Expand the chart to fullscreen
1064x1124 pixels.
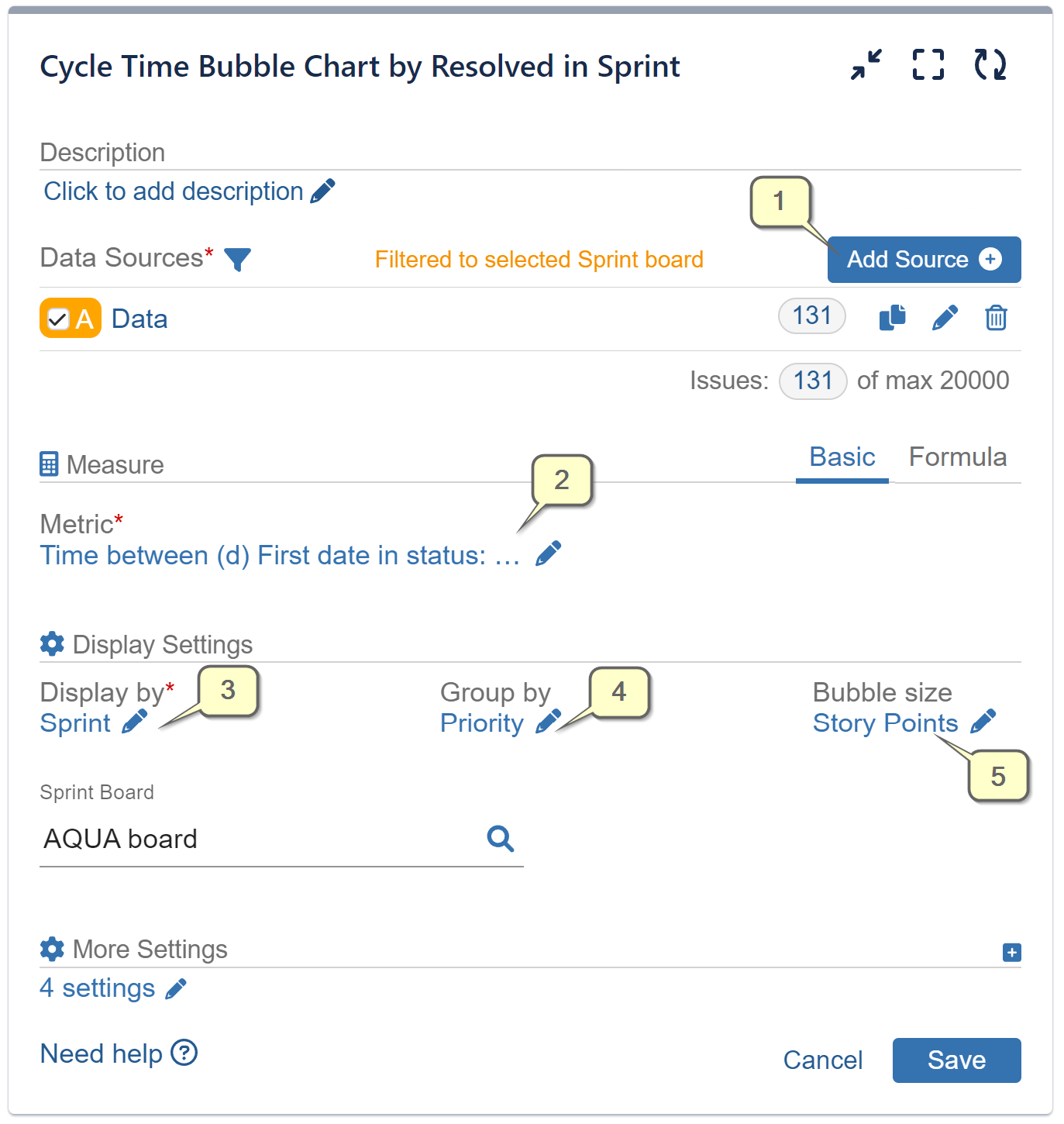[x=928, y=65]
